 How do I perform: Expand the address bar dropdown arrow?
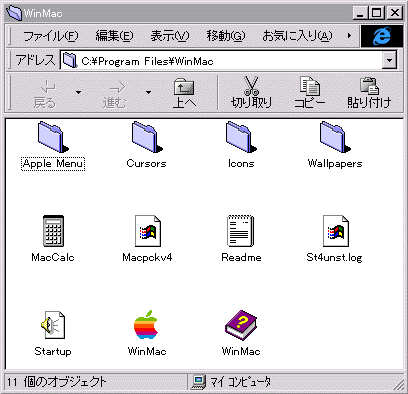click(x=389, y=61)
